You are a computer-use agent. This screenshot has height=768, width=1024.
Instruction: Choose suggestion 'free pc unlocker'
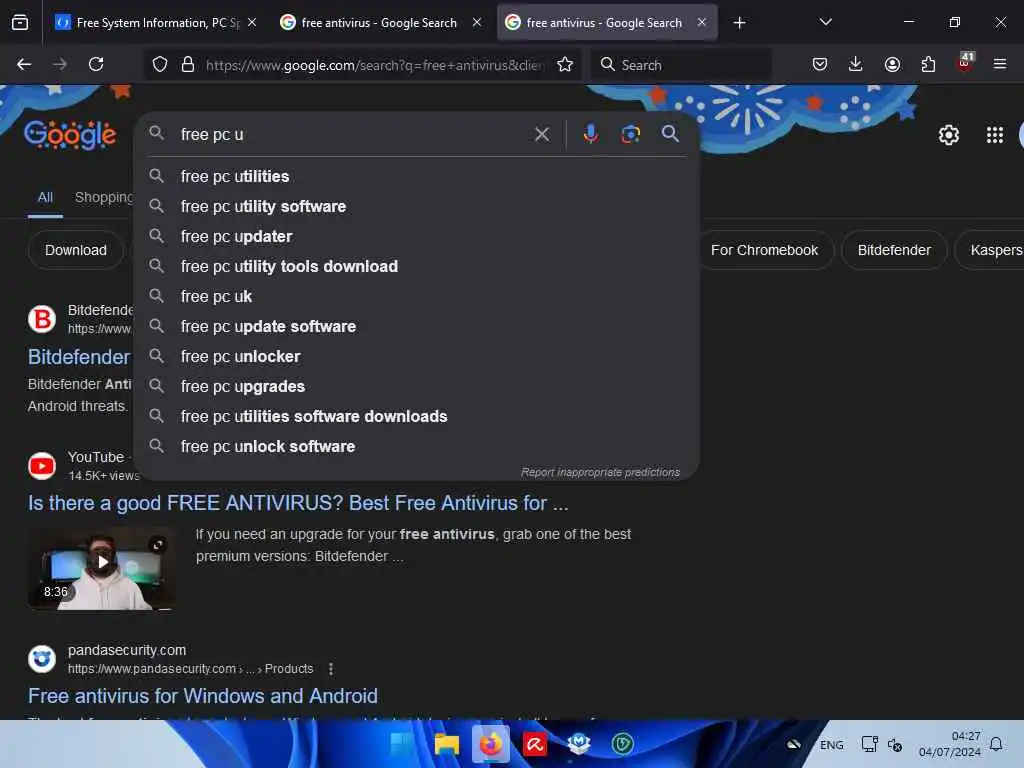pos(417,357)
